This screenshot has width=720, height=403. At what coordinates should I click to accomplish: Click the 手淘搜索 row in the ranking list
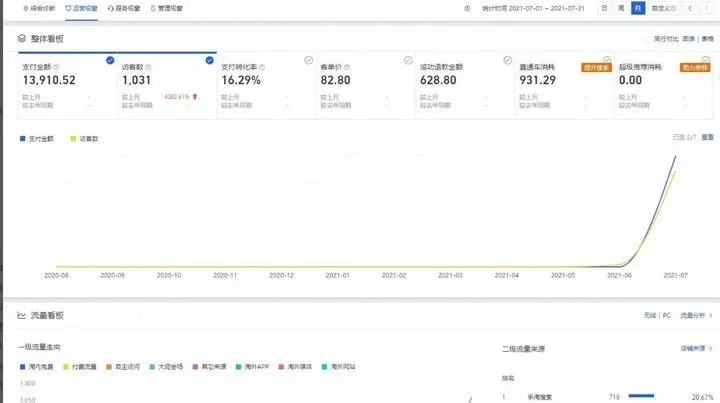pos(608,397)
